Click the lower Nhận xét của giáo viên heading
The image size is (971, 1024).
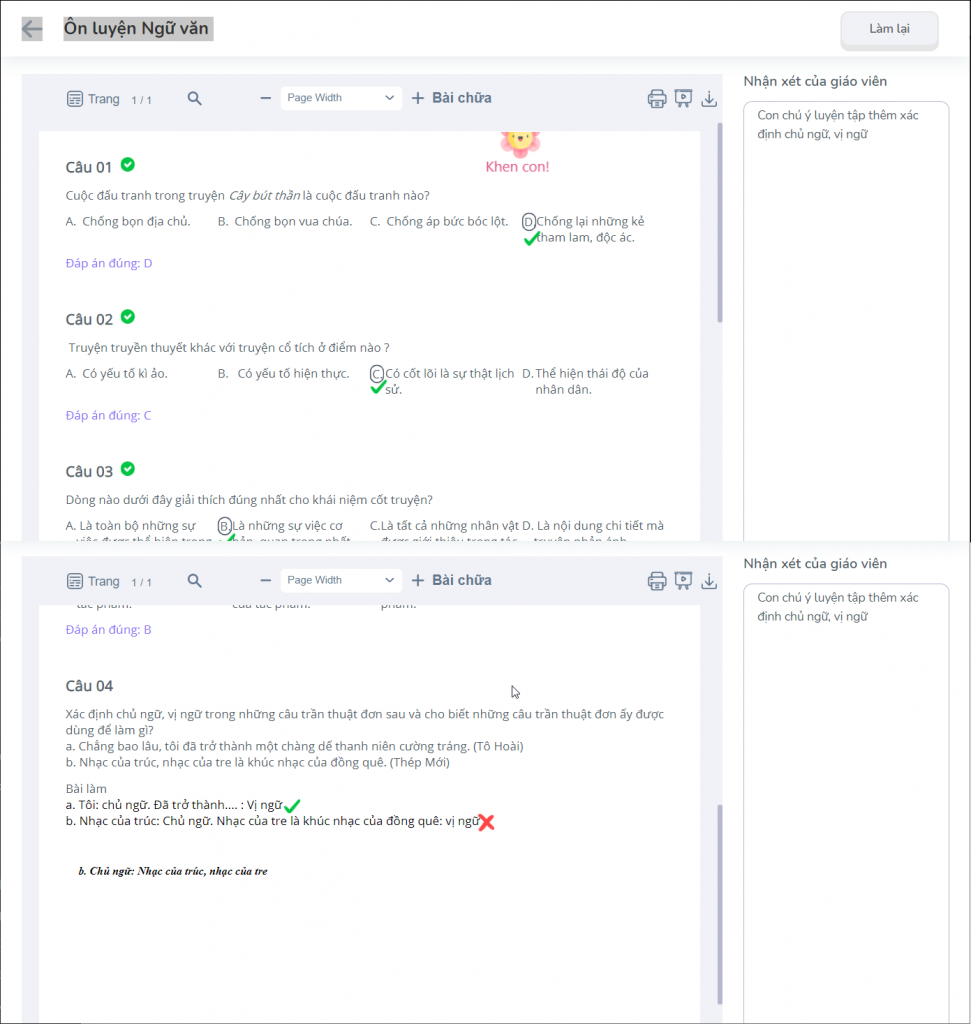point(815,564)
